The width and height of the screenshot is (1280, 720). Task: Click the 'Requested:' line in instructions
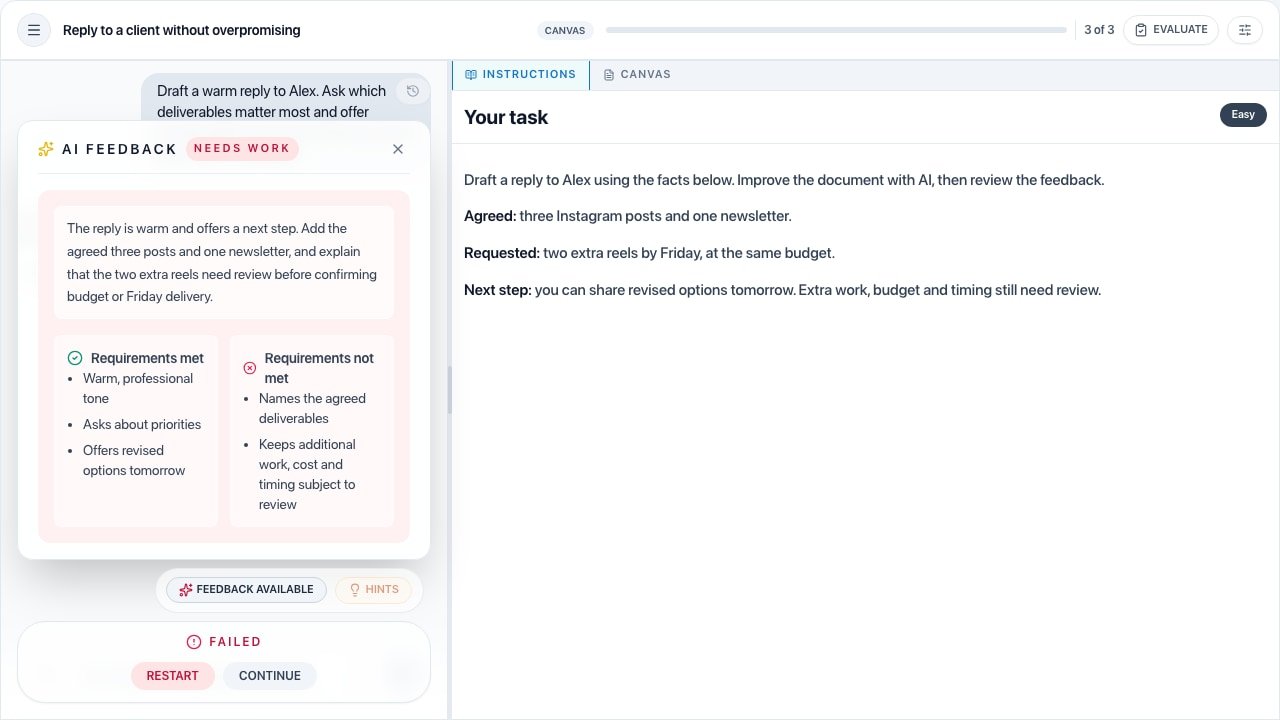649,253
